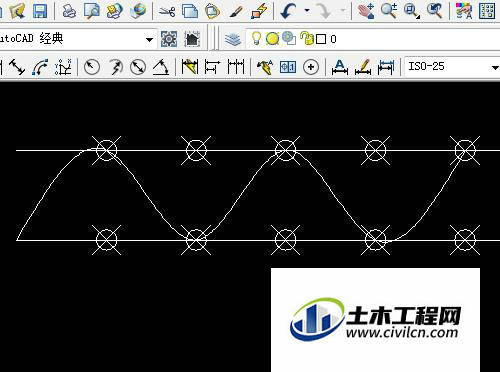Select the Match Properties brush
The height and width of the screenshot is (372, 500).
pyautogui.click(x=236, y=11)
